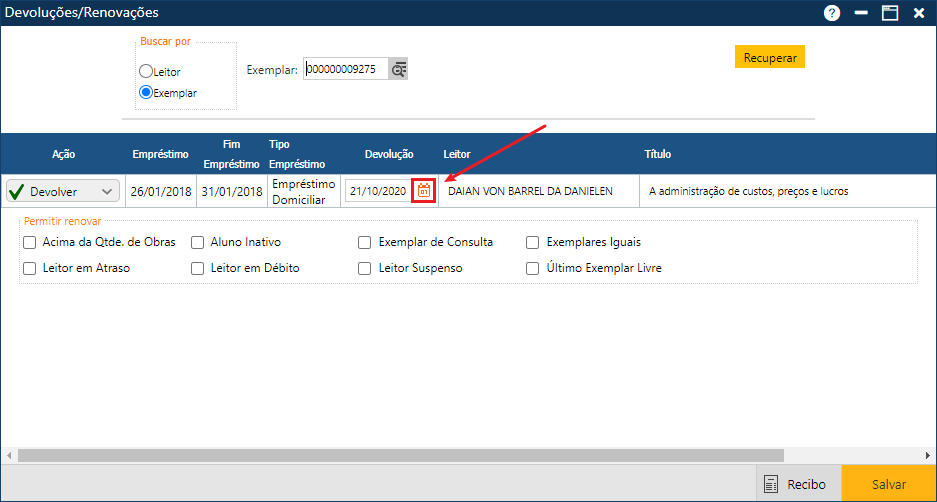Screen dimensions: 937x502
Task: Select the Leitor radio button
Action: coord(146,72)
